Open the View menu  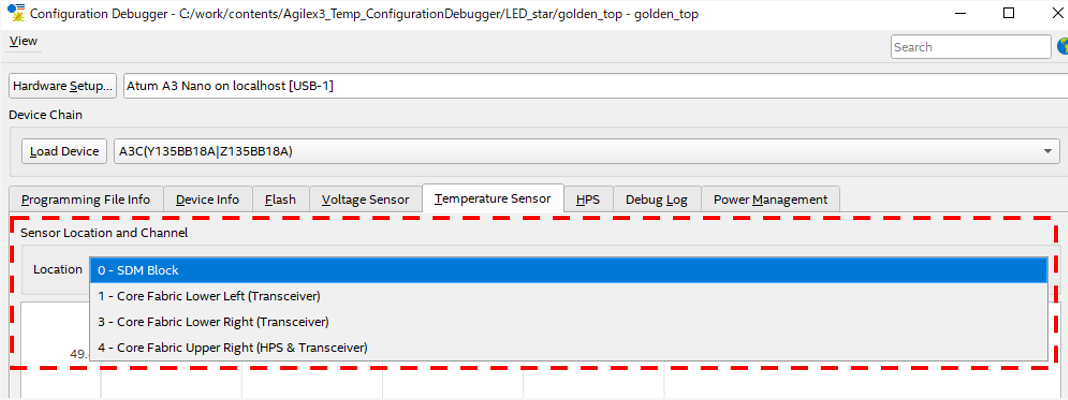[x=23, y=41]
